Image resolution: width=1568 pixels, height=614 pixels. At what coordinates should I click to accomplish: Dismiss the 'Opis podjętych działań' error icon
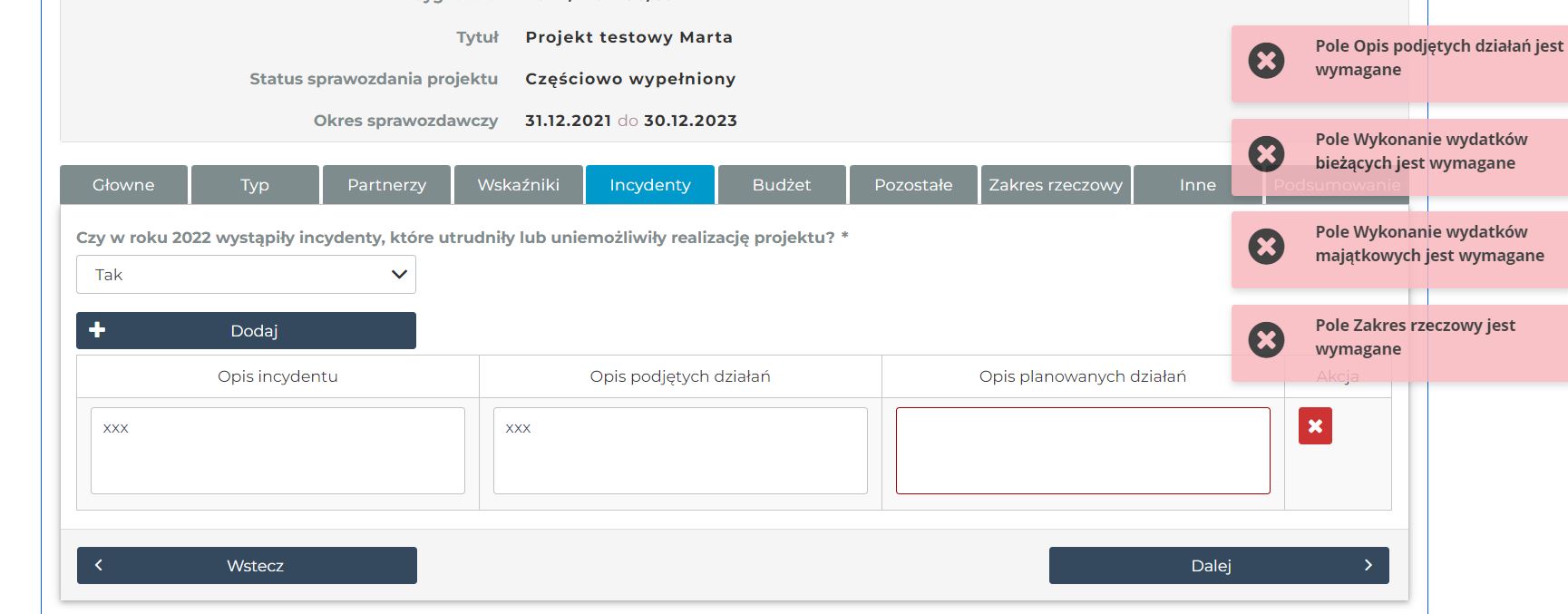point(1266,61)
